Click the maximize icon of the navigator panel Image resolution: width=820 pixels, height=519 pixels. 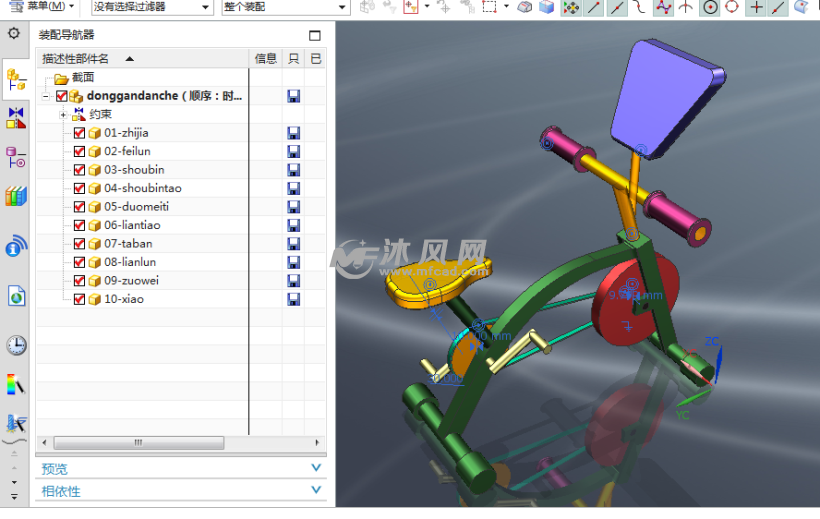316,35
